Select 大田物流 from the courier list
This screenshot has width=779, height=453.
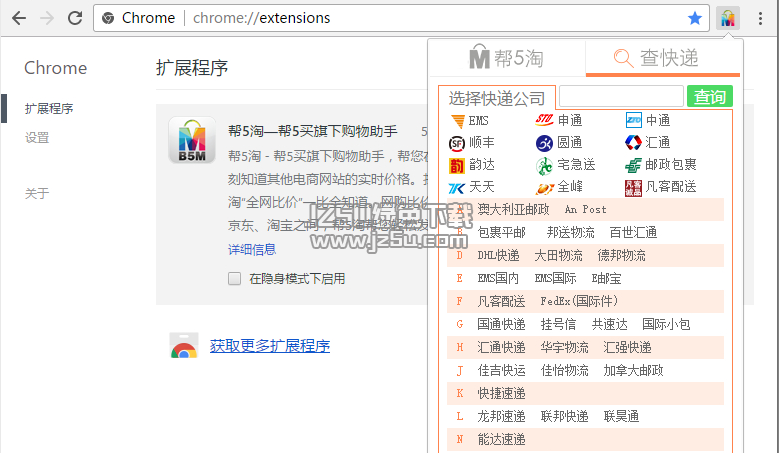558,255
